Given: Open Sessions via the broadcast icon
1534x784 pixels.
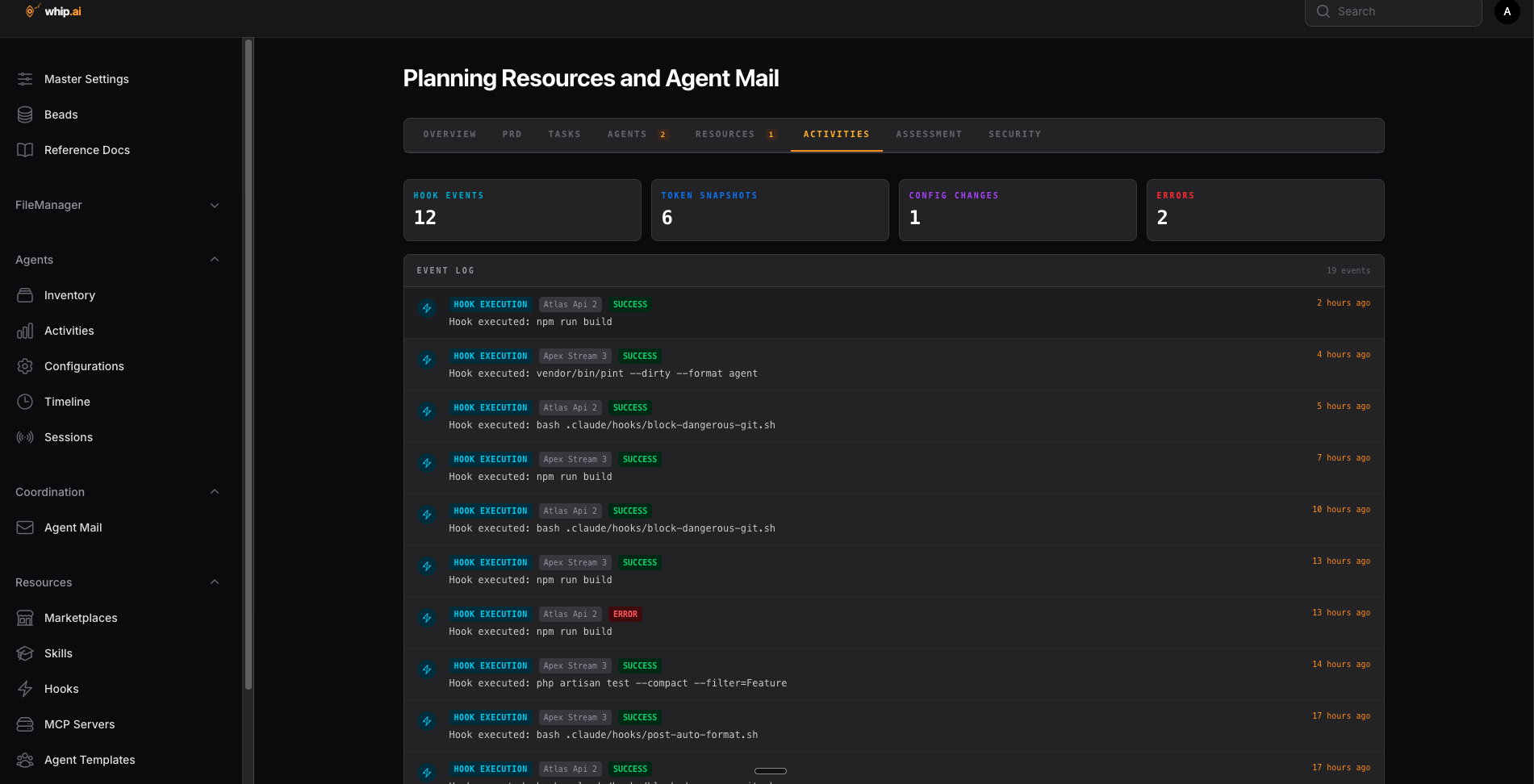Looking at the screenshot, I should pos(24,436).
